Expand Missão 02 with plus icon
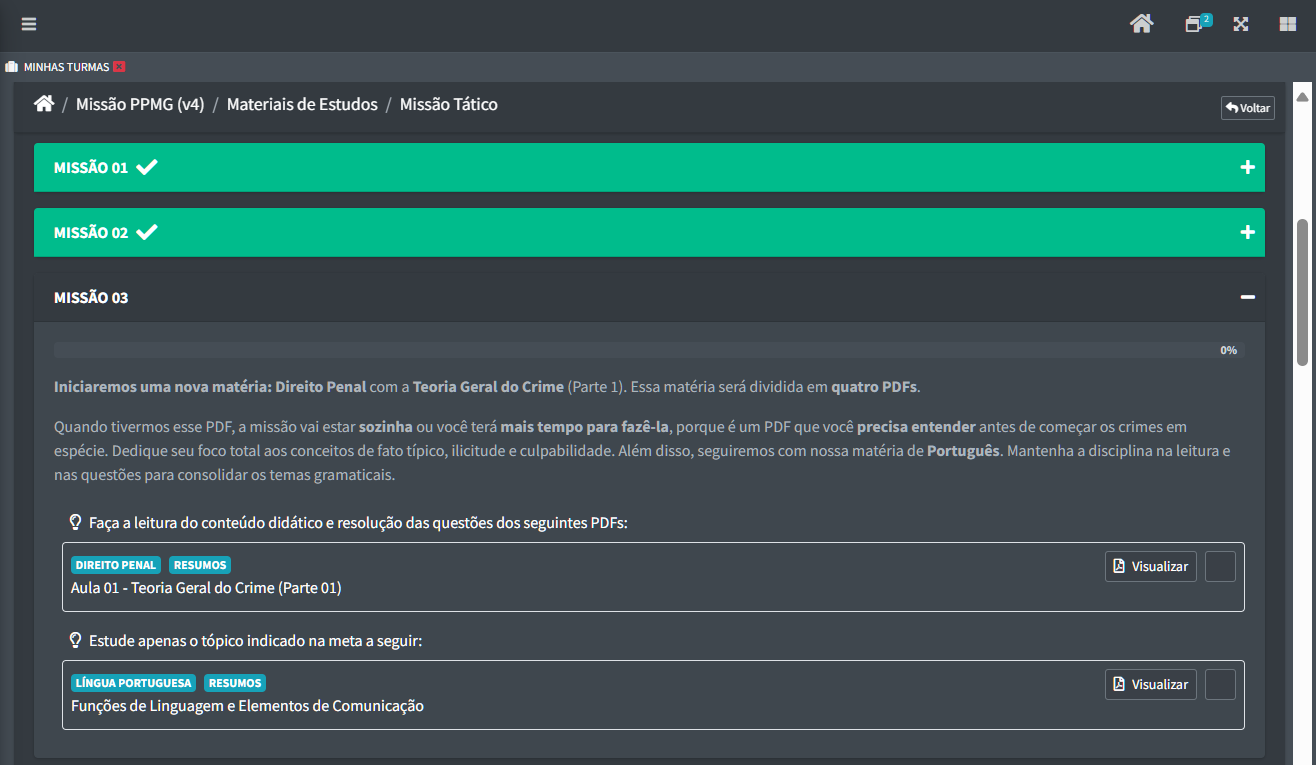 (x=1247, y=232)
